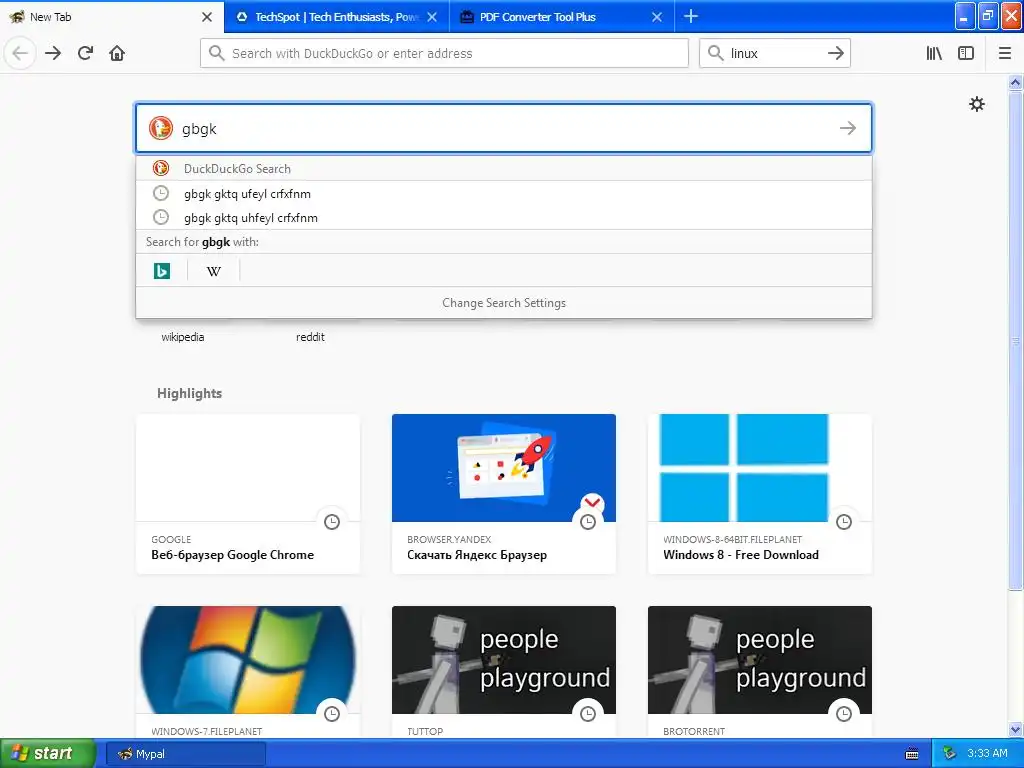1024x768 pixels.
Task: Submit linux search with arrow in toolbar
Action: [835, 53]
